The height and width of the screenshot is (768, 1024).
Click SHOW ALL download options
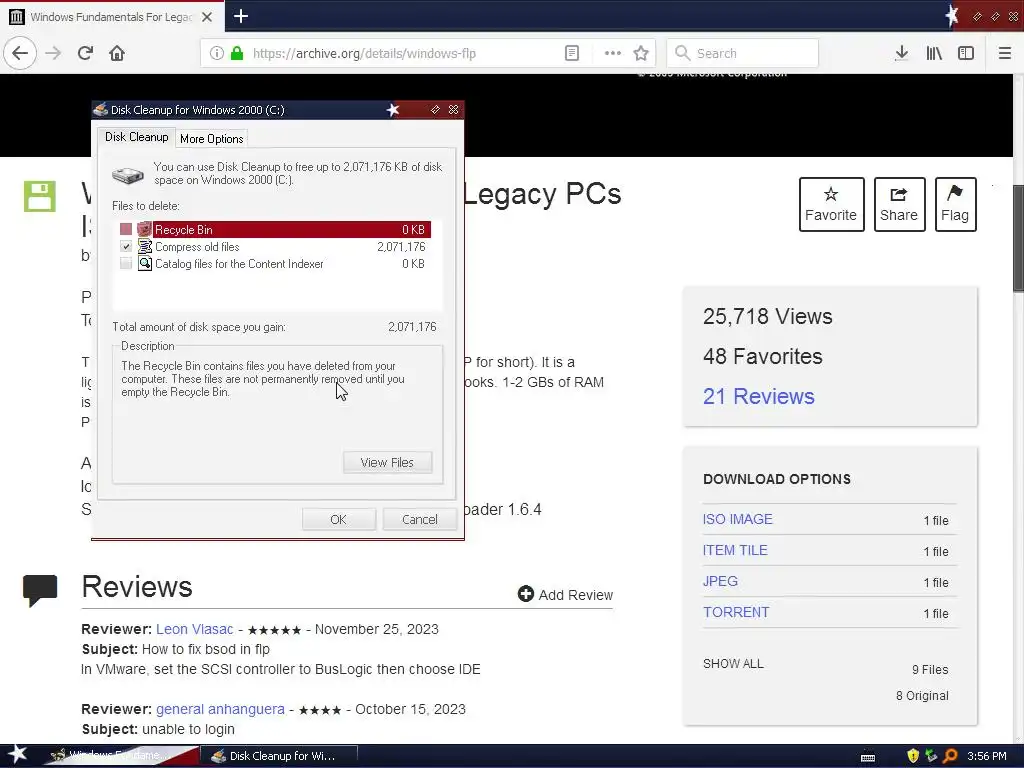[733, 664]
